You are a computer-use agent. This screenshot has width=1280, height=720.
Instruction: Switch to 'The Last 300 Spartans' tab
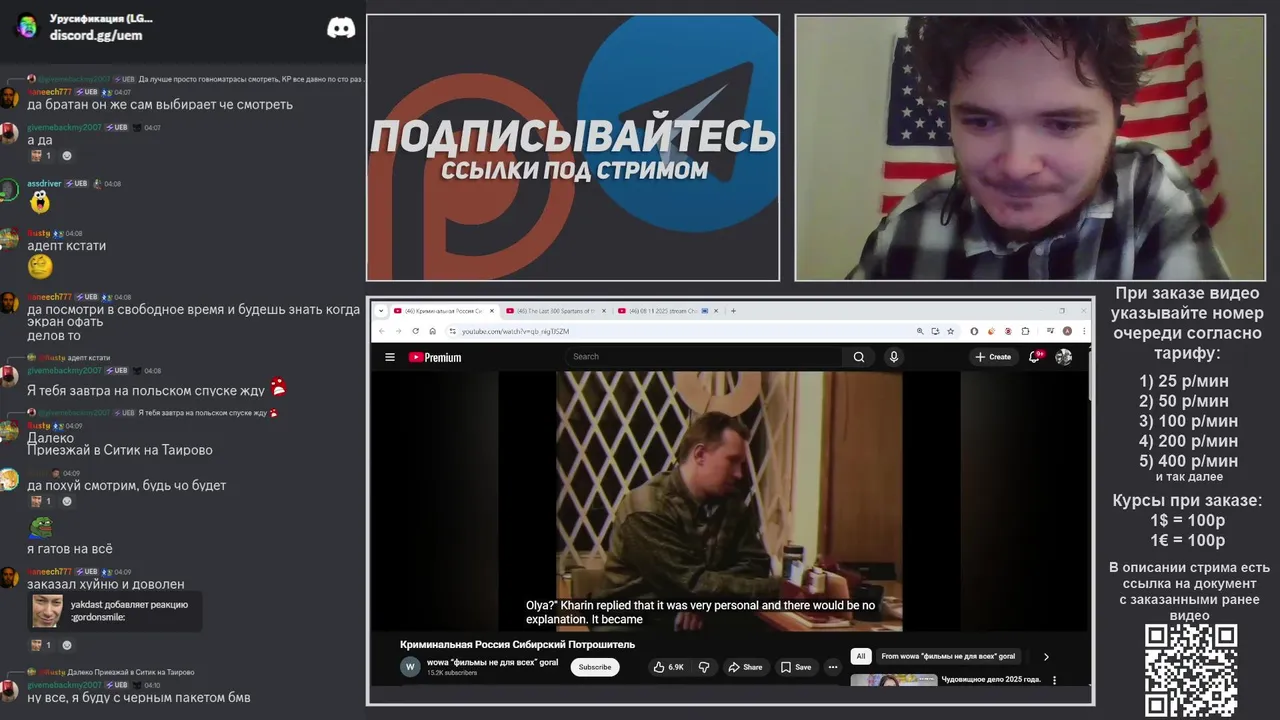click(556, 311)
